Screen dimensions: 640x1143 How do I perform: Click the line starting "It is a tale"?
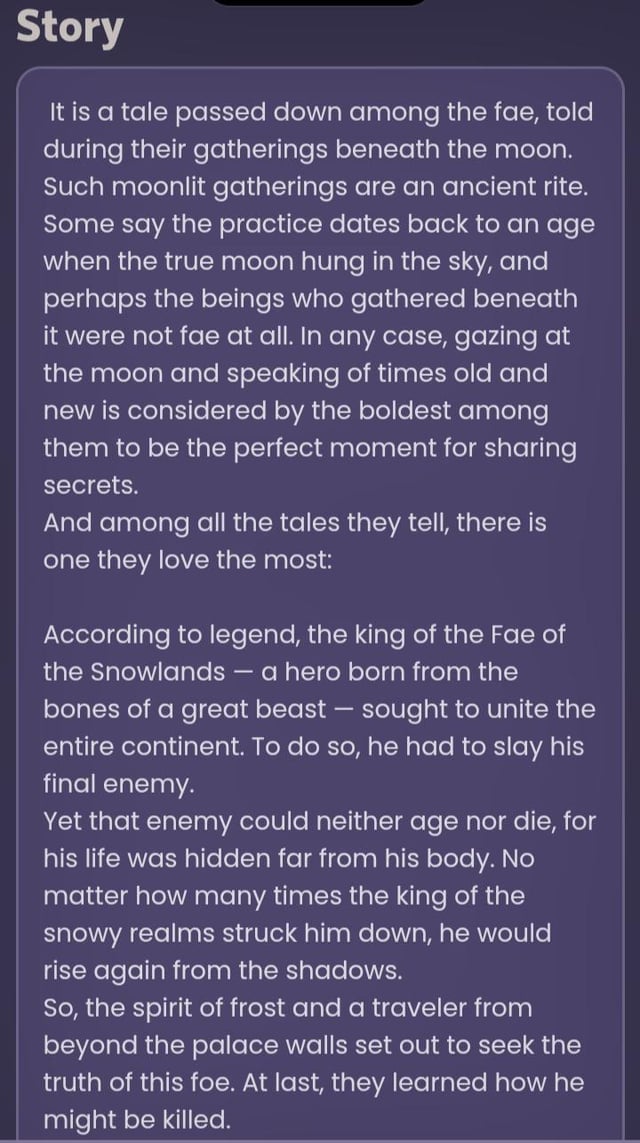[320, 112]
